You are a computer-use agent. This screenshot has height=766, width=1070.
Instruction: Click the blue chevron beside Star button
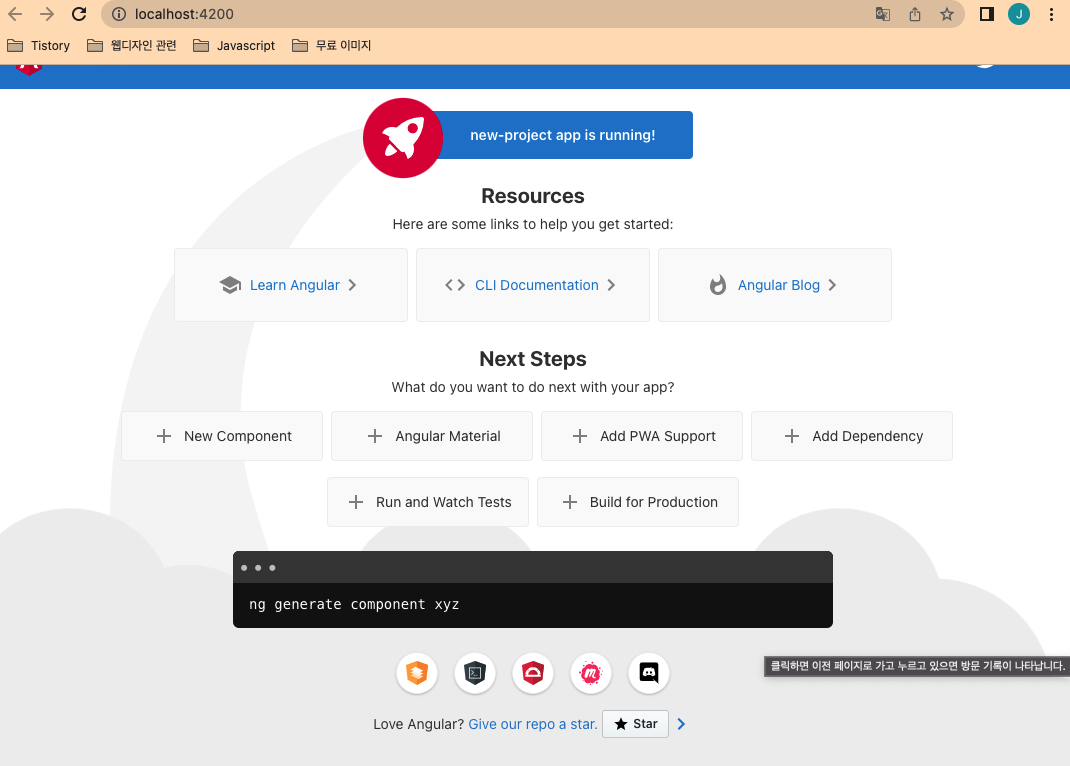[x=681, y=724]
